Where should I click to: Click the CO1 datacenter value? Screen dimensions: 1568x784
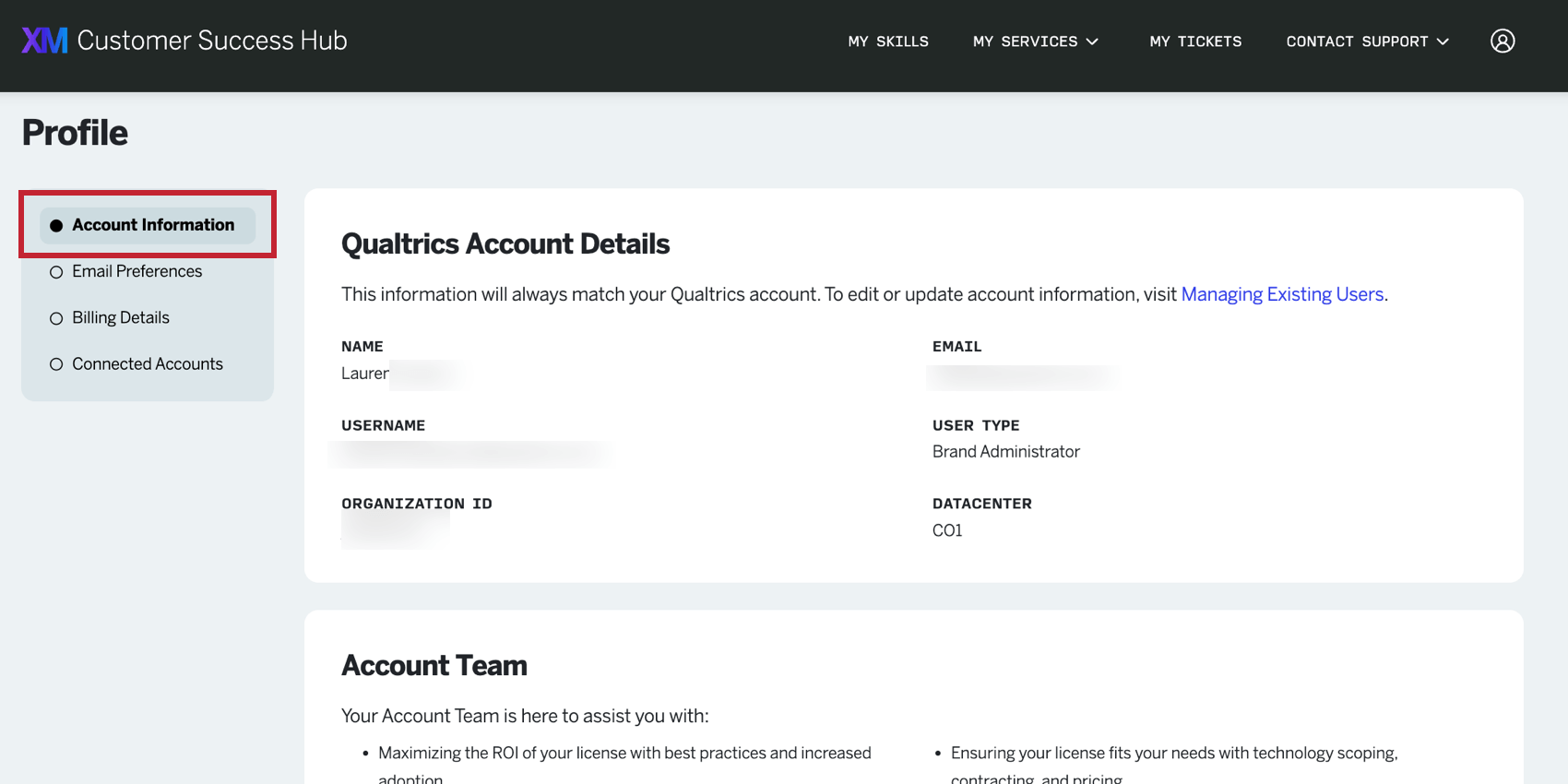pos(947,530)
